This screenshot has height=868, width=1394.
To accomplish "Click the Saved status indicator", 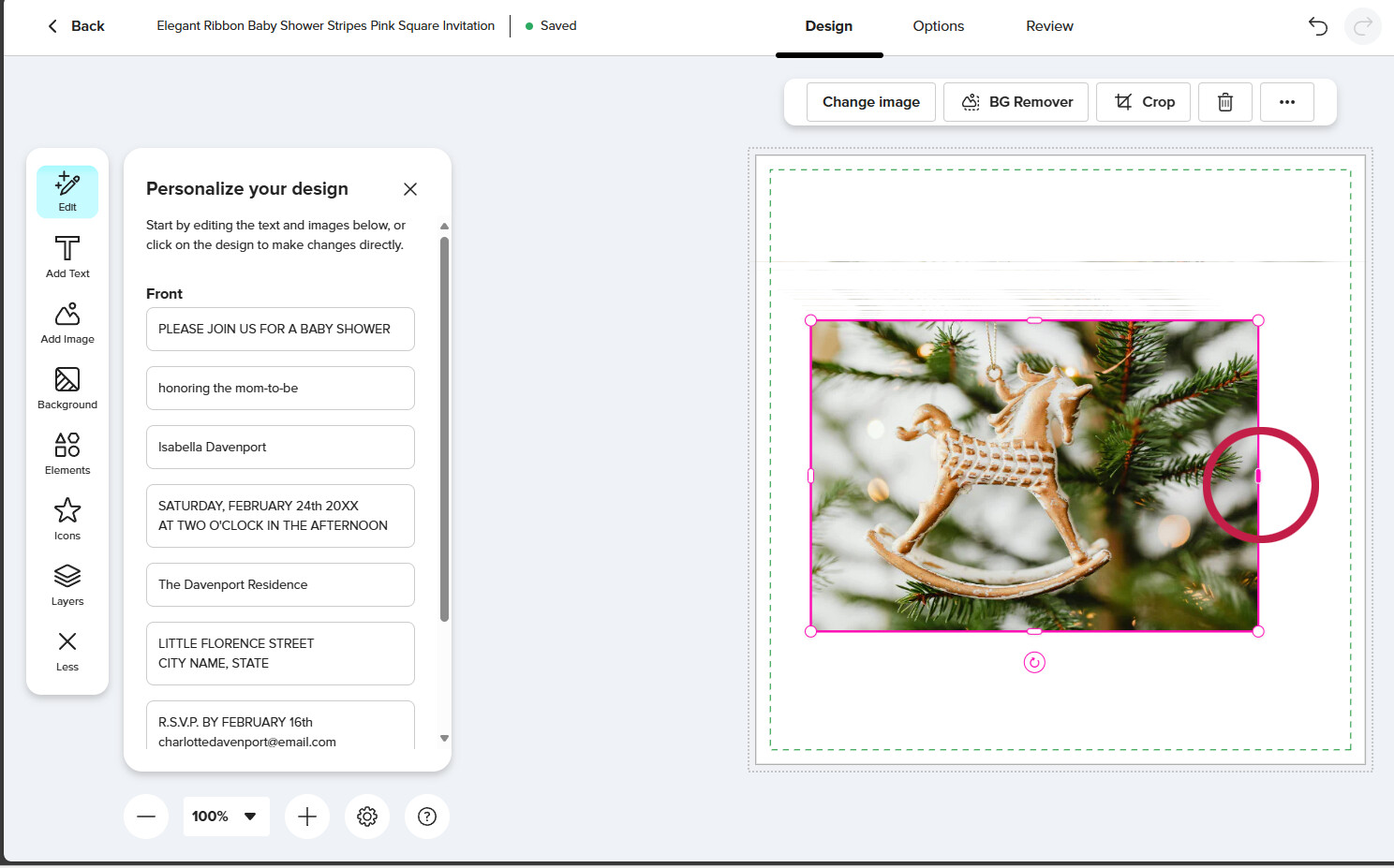I will click(x=551, y=26).
